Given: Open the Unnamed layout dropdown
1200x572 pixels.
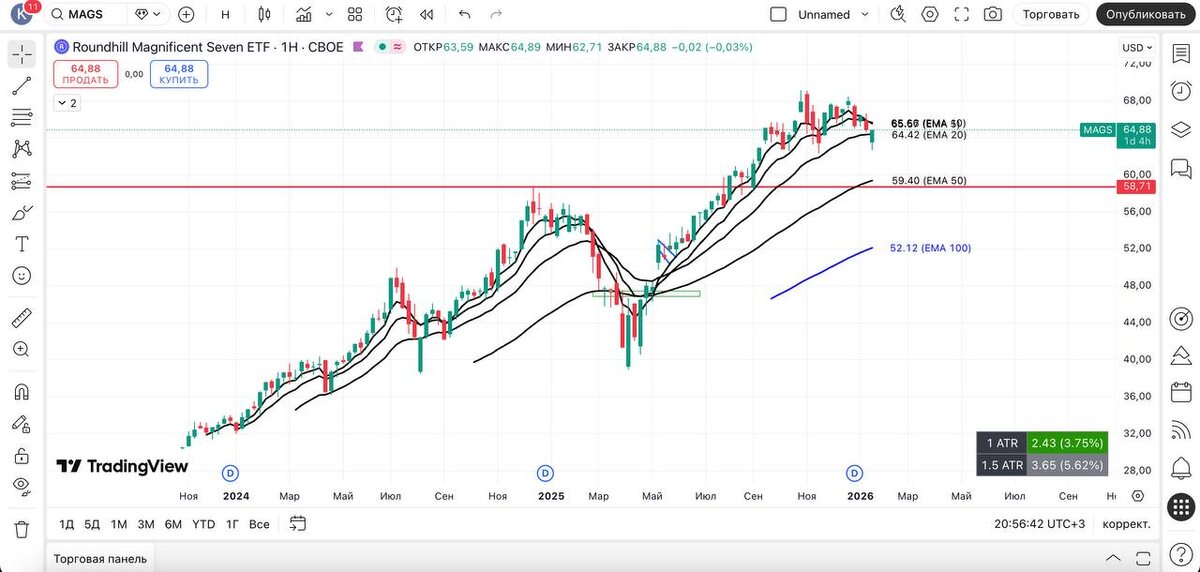Looking at the screenshot, I should 863,14.
